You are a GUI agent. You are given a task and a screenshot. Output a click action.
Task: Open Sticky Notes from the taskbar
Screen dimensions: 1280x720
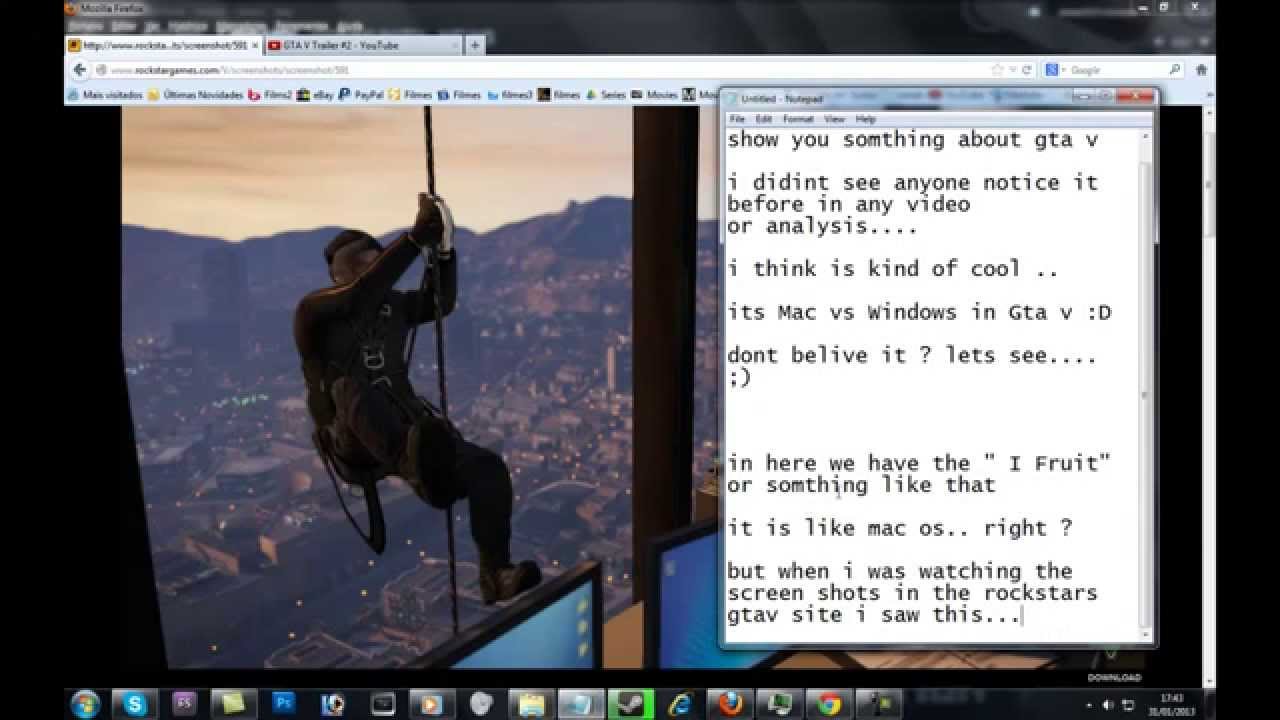point(233,703)
